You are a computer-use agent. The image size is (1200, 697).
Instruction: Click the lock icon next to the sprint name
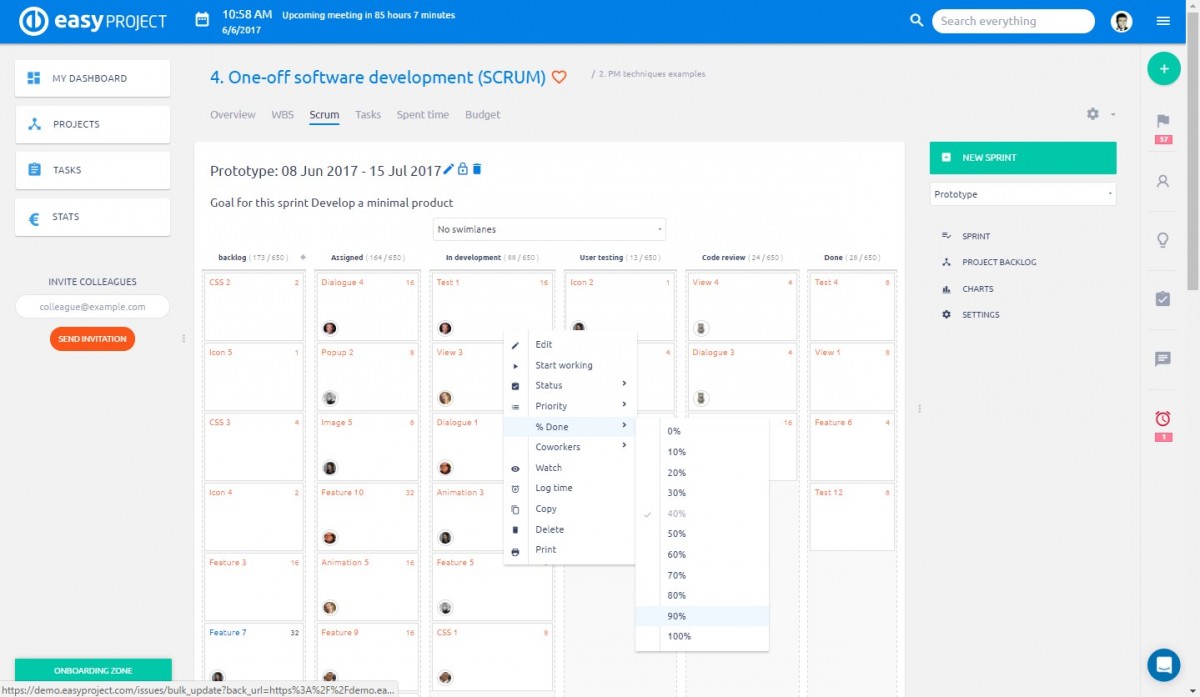point(462,169)
